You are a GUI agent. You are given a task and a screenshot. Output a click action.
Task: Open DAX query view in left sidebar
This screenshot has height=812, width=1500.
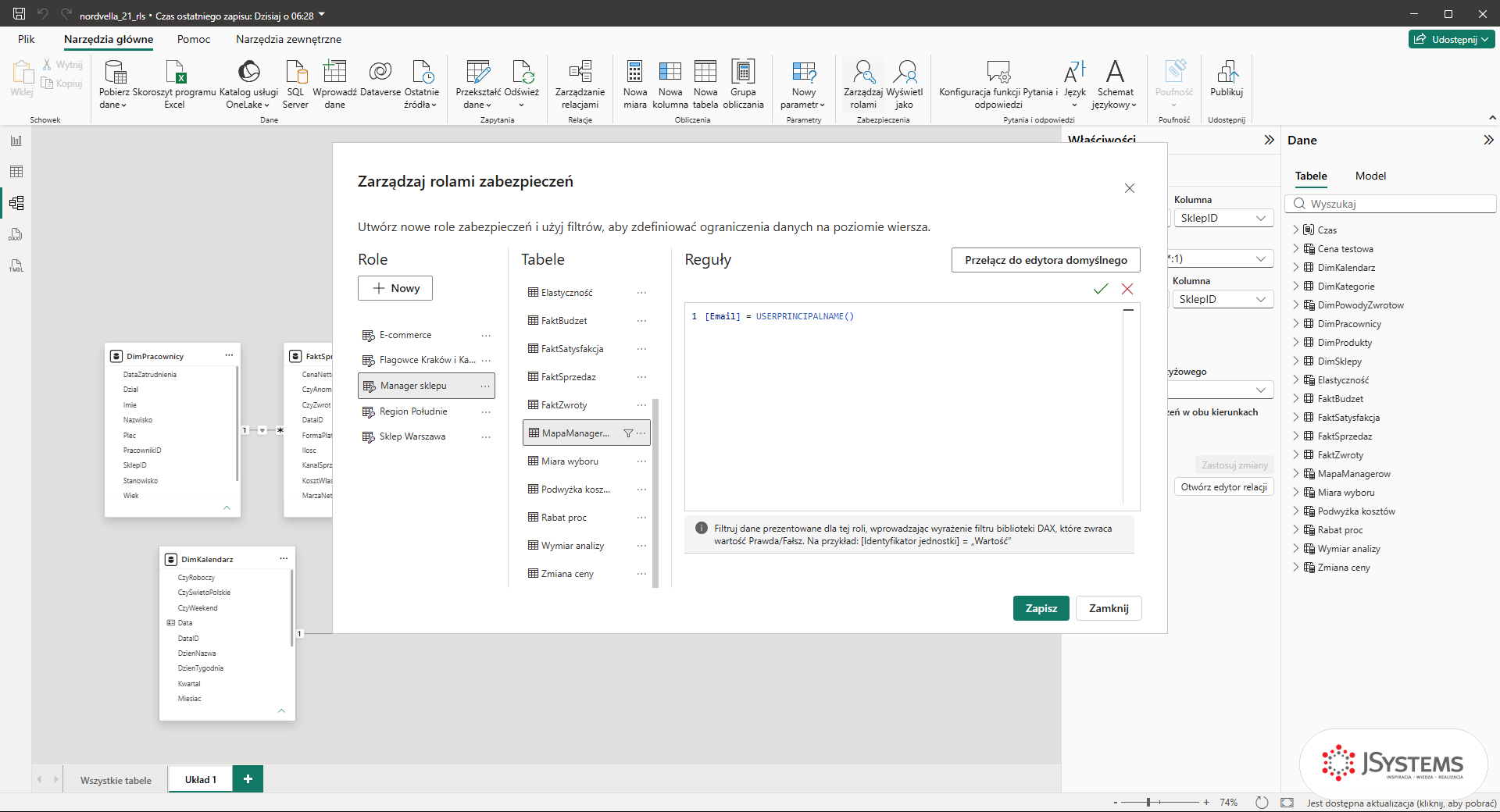(x=16, y=234)
